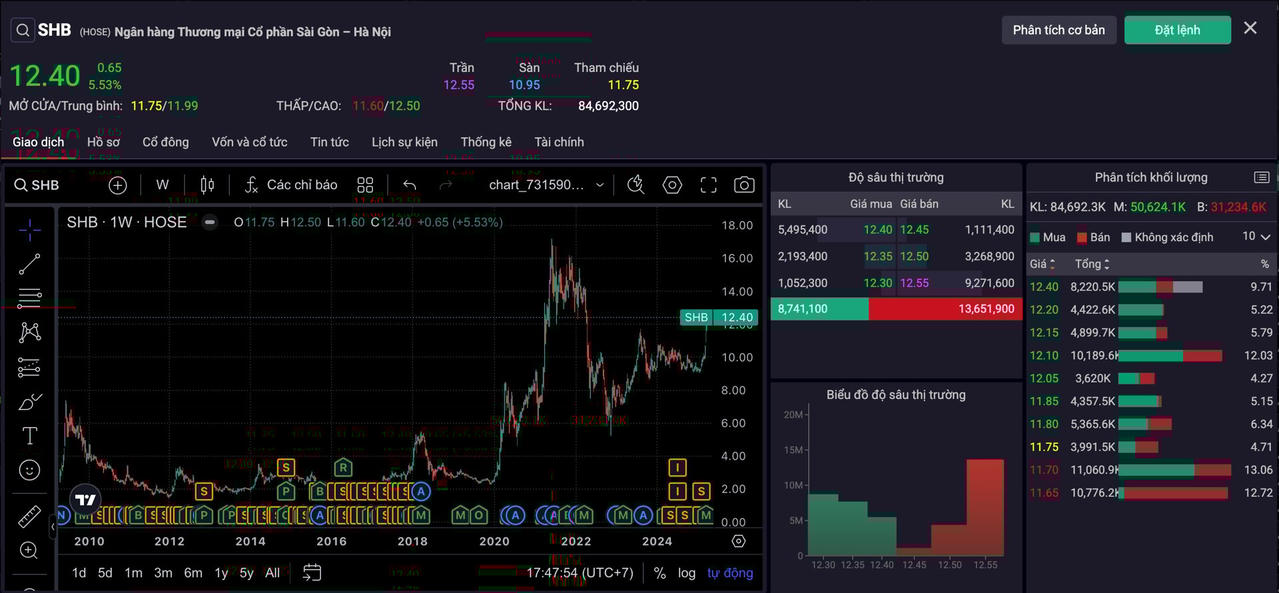Open the '10' rows dropdown in volume analysis
This screenshot has width=1279, height=593.
pyautogui.click(x=1256, y=237)
